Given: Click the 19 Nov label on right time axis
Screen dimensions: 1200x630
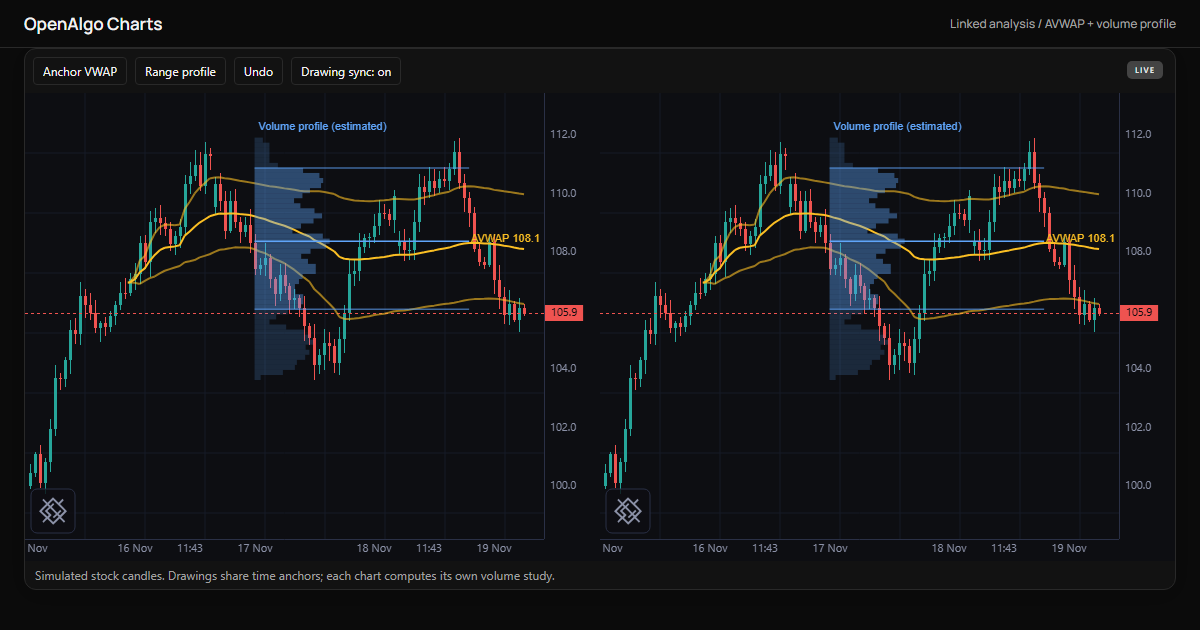Looking at the screenshot, I should (1069, 548).
